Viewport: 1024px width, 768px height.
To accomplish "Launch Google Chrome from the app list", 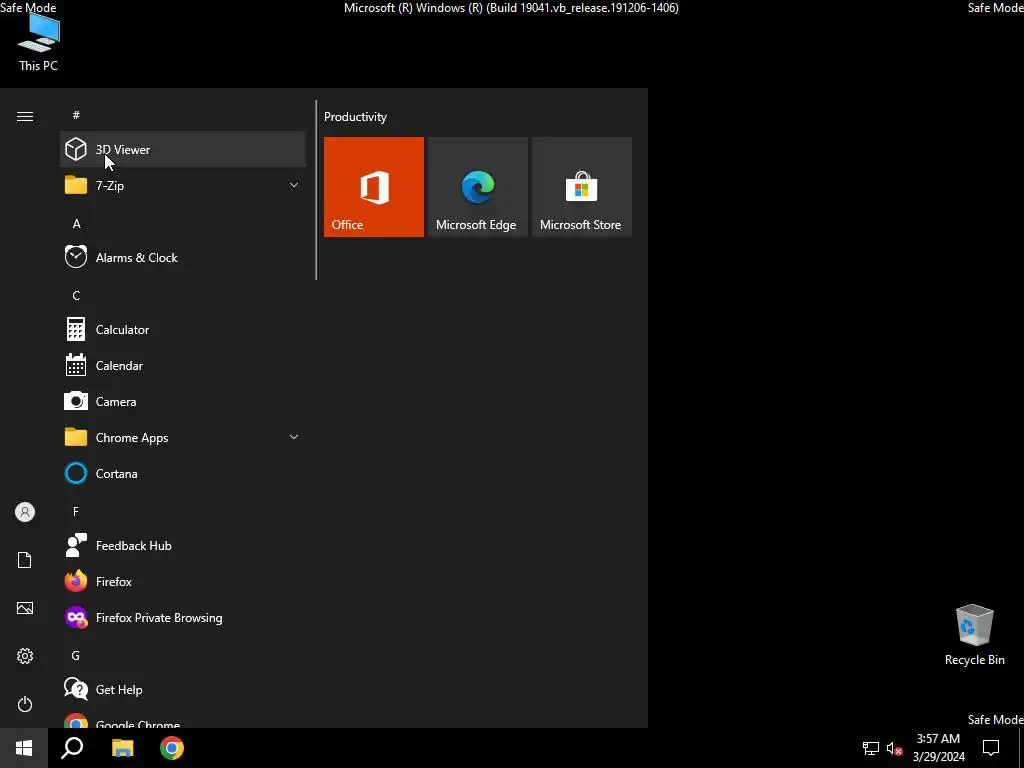I will (183, 719).
